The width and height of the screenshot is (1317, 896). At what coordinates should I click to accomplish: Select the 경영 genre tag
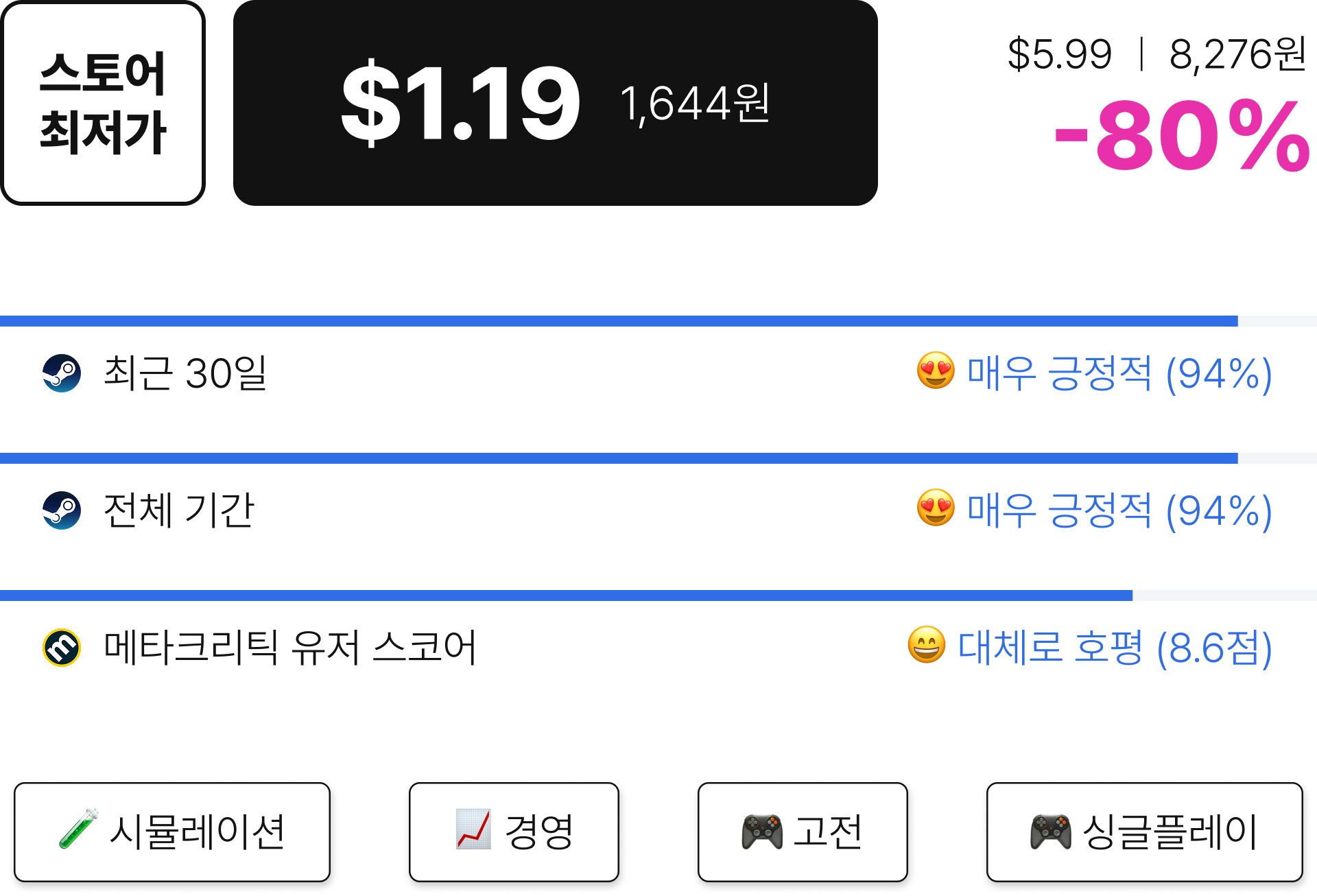tap(514, 832)
